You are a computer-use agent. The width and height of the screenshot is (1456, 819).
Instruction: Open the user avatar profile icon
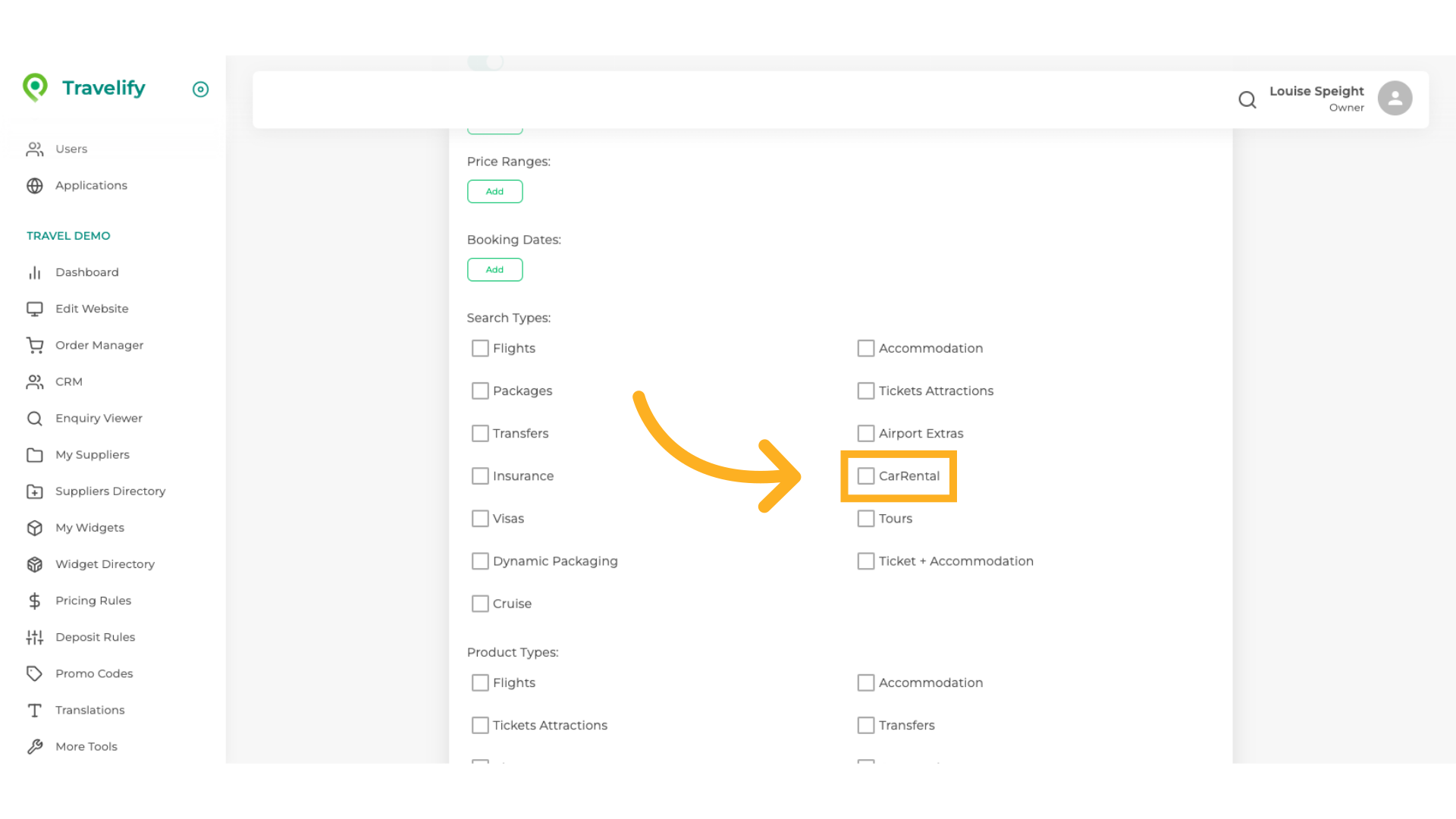coord(1394,99)
